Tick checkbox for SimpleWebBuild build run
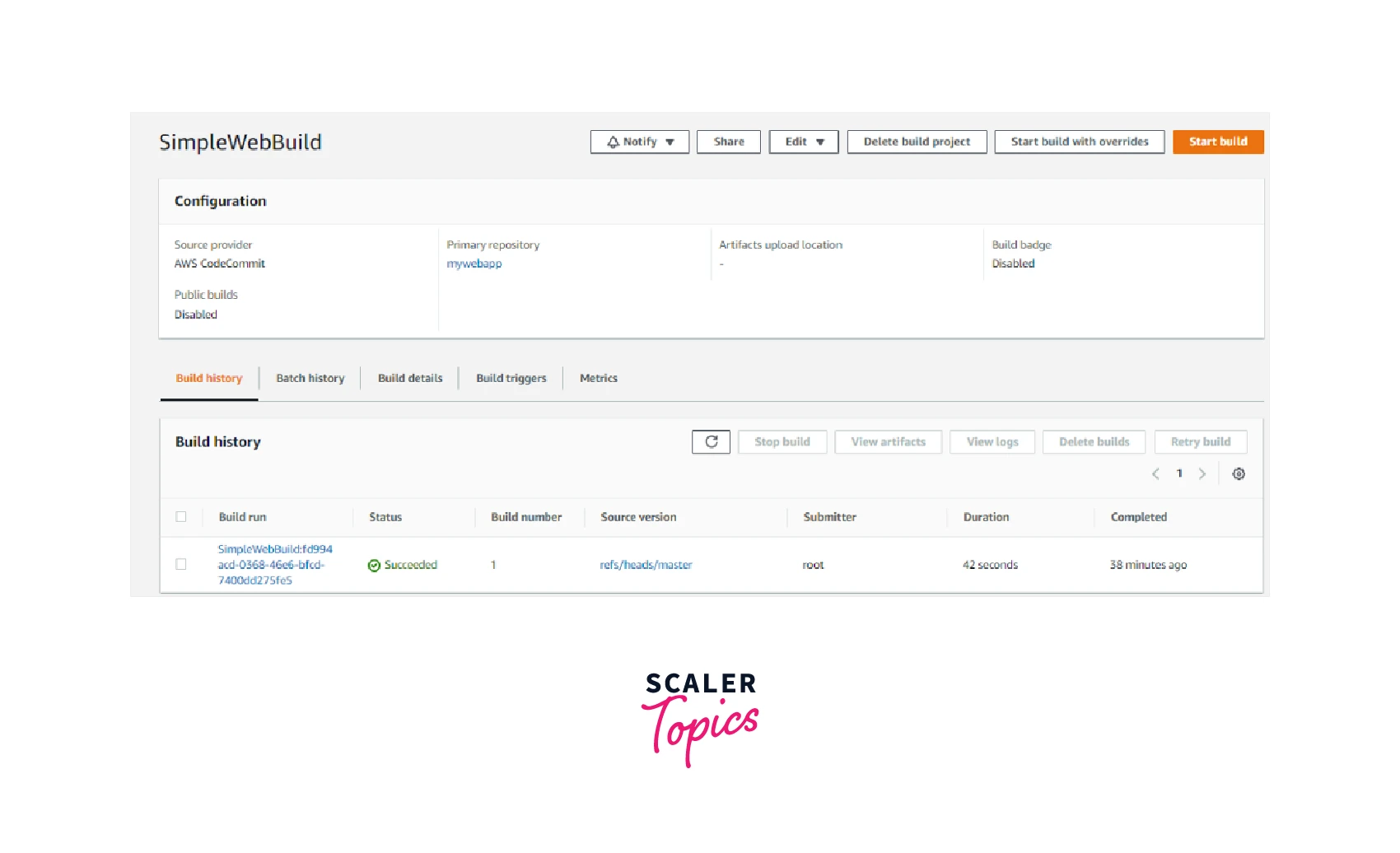 [181, 565]
